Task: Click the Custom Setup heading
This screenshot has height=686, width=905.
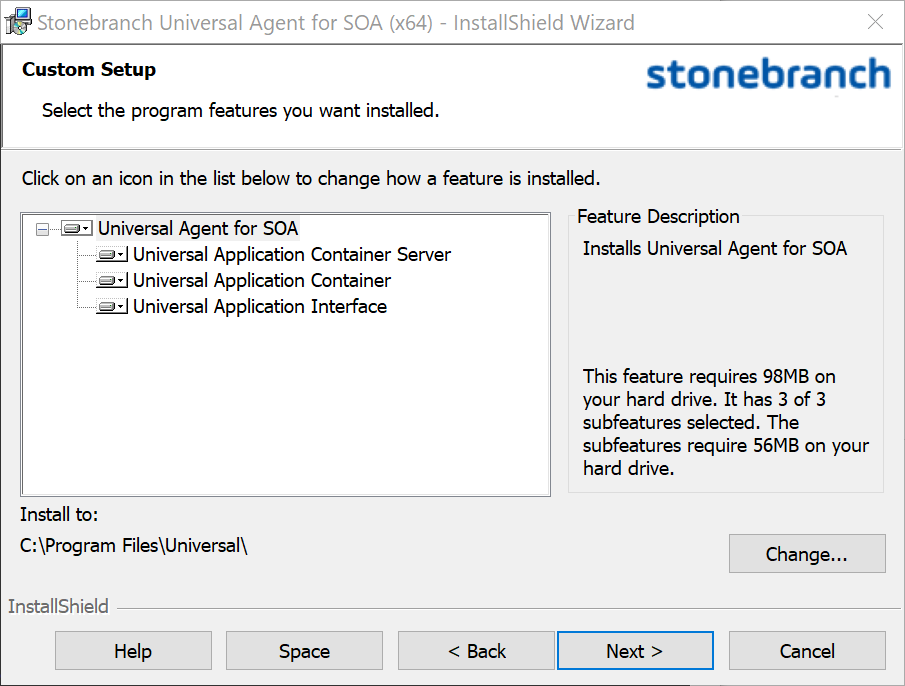Action: (89, 70)
